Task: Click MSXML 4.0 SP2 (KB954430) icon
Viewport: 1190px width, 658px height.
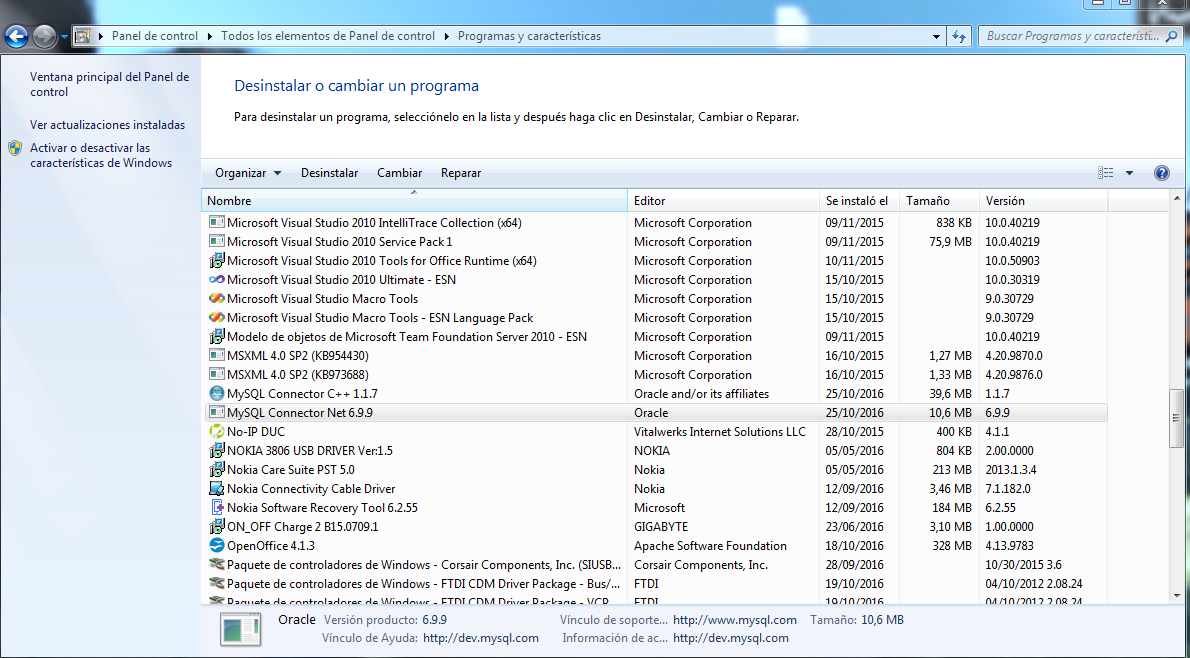Action: click(x=216, y=356)
